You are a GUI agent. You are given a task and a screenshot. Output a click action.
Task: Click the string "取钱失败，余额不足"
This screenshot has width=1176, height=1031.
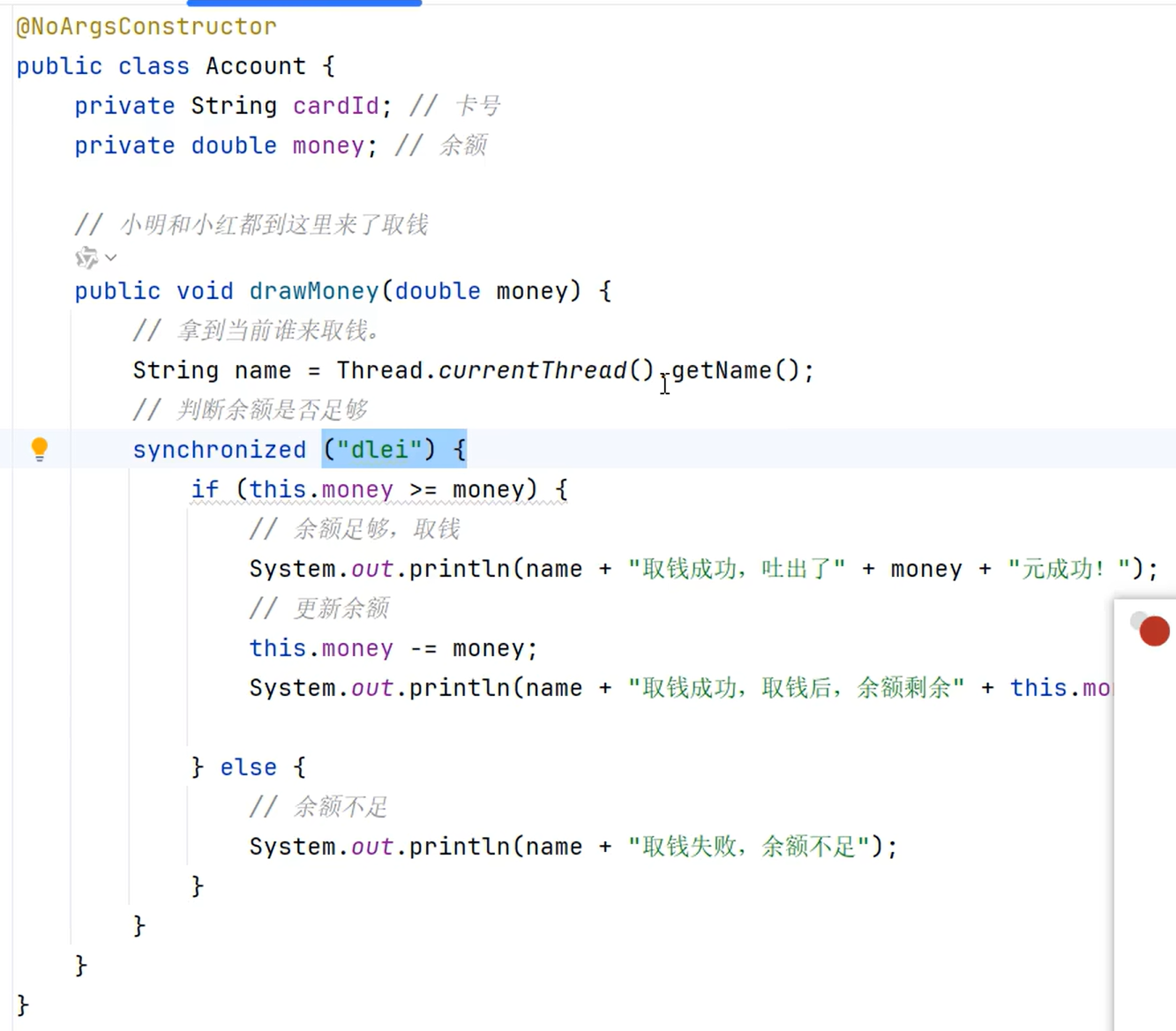point(748,847)
